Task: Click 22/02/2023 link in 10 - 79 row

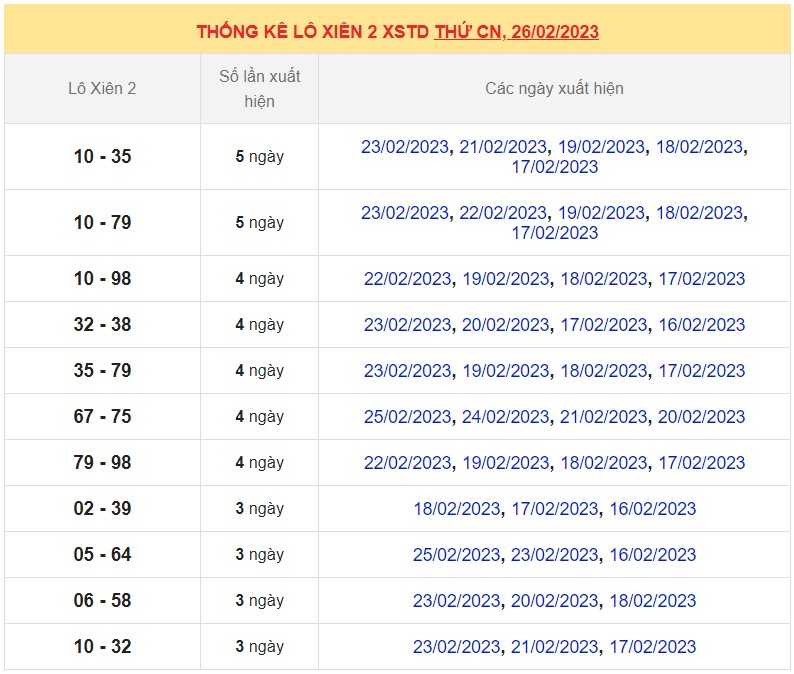Action: point(503,213)
